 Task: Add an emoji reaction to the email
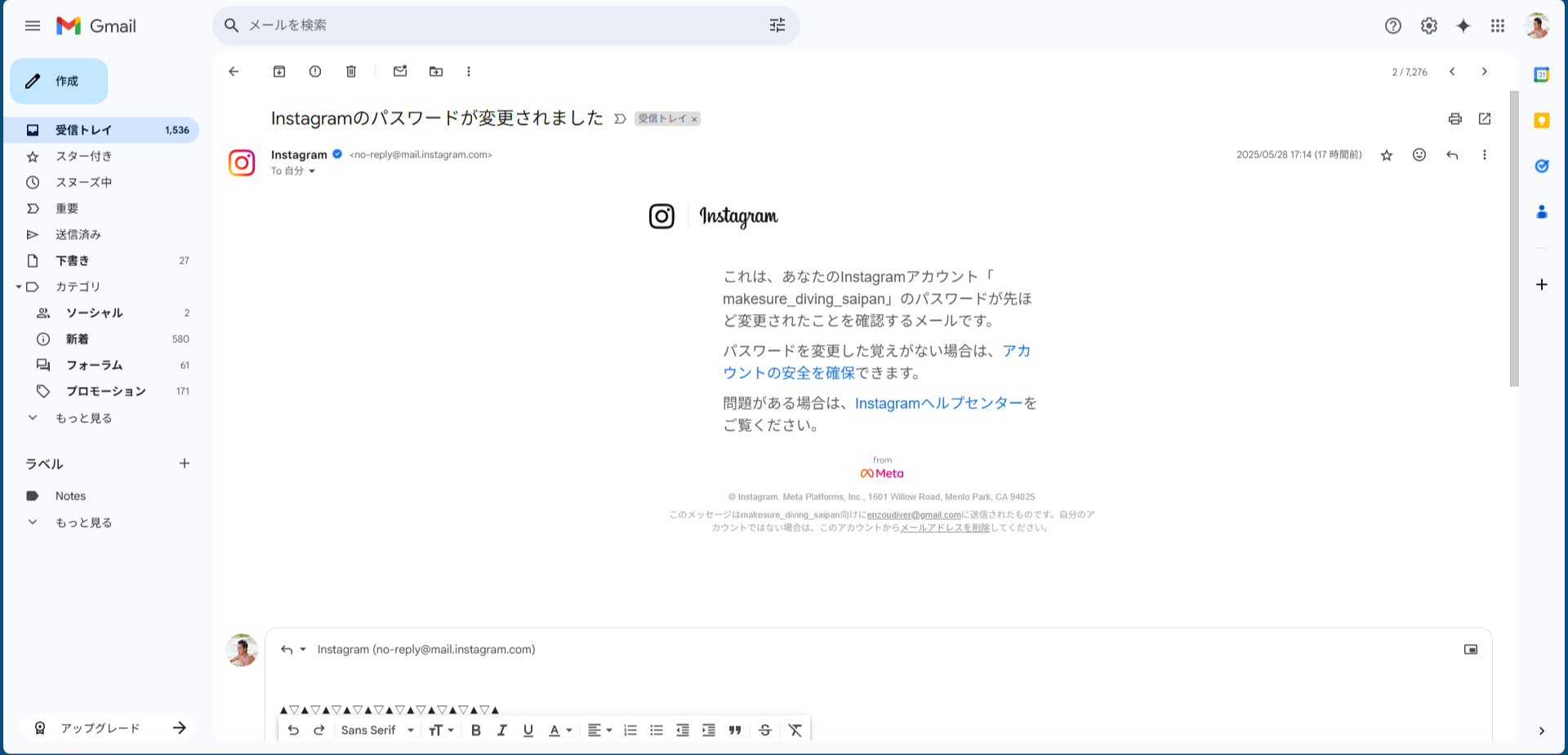pos(1419,155)
